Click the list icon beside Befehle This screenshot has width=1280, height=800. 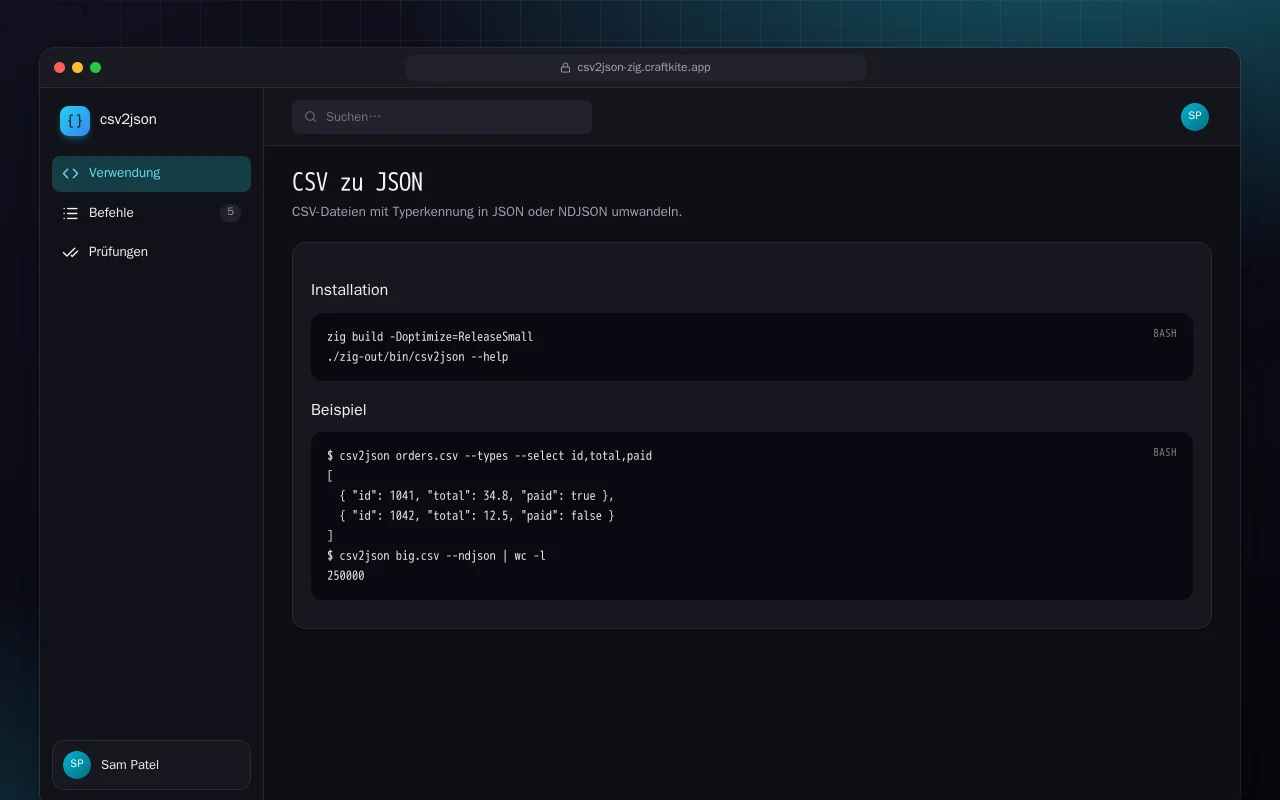coord(70,213)
